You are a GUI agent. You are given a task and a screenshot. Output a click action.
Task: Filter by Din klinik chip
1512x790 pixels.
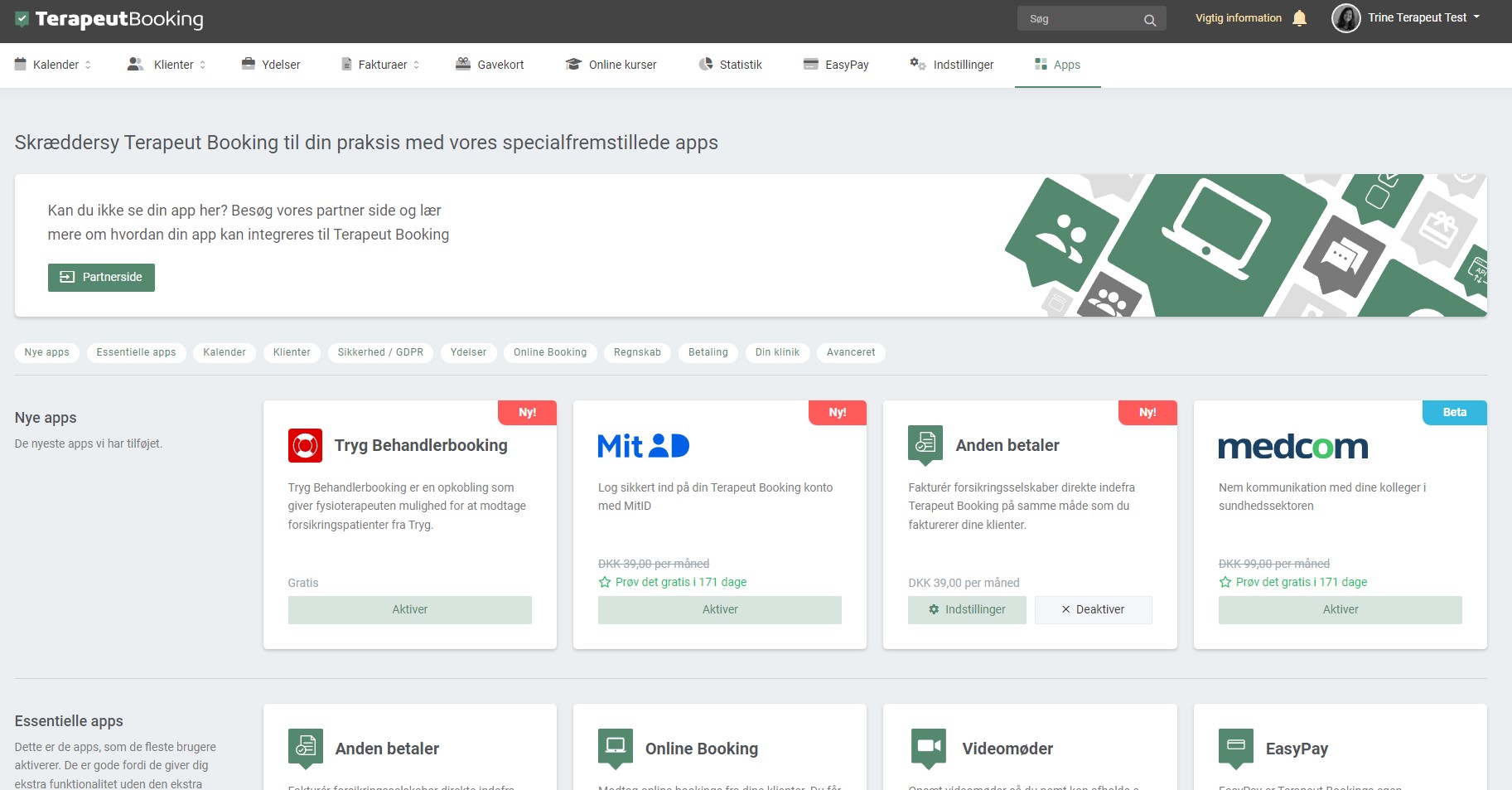point(777,352)
